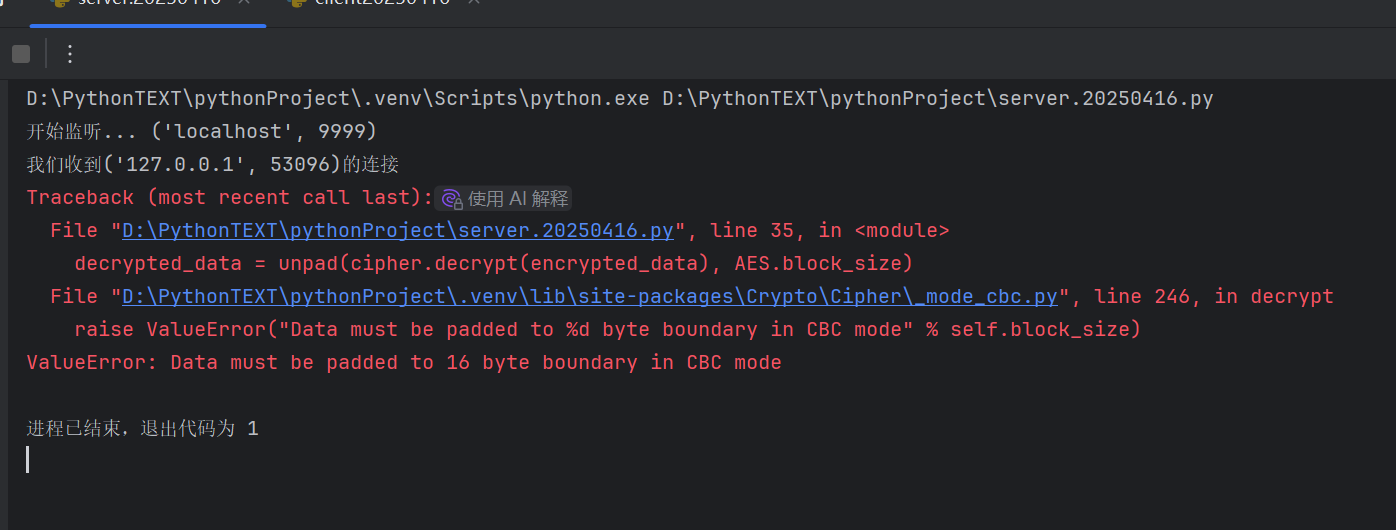The height and width of the screenshot is (530, 1396).
Task: Click the 127.0.0.1 connection output line
Action: coord(213,165)
